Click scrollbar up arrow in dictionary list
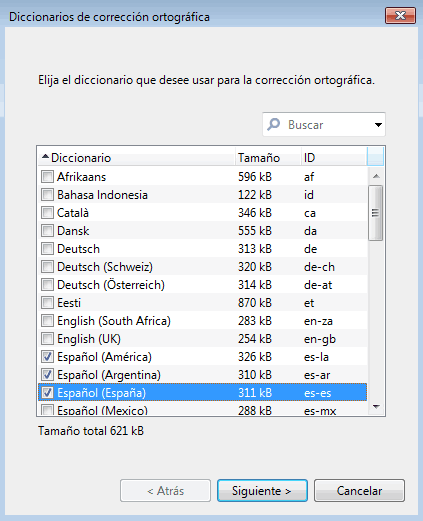423x521 pixels. pyautogui.click(x=376, y=176)
